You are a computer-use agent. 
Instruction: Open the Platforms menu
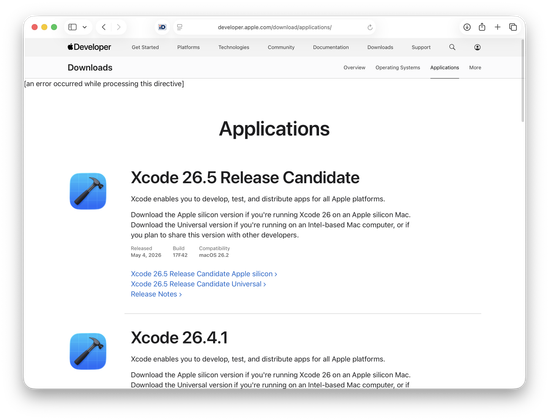(188, 47)
